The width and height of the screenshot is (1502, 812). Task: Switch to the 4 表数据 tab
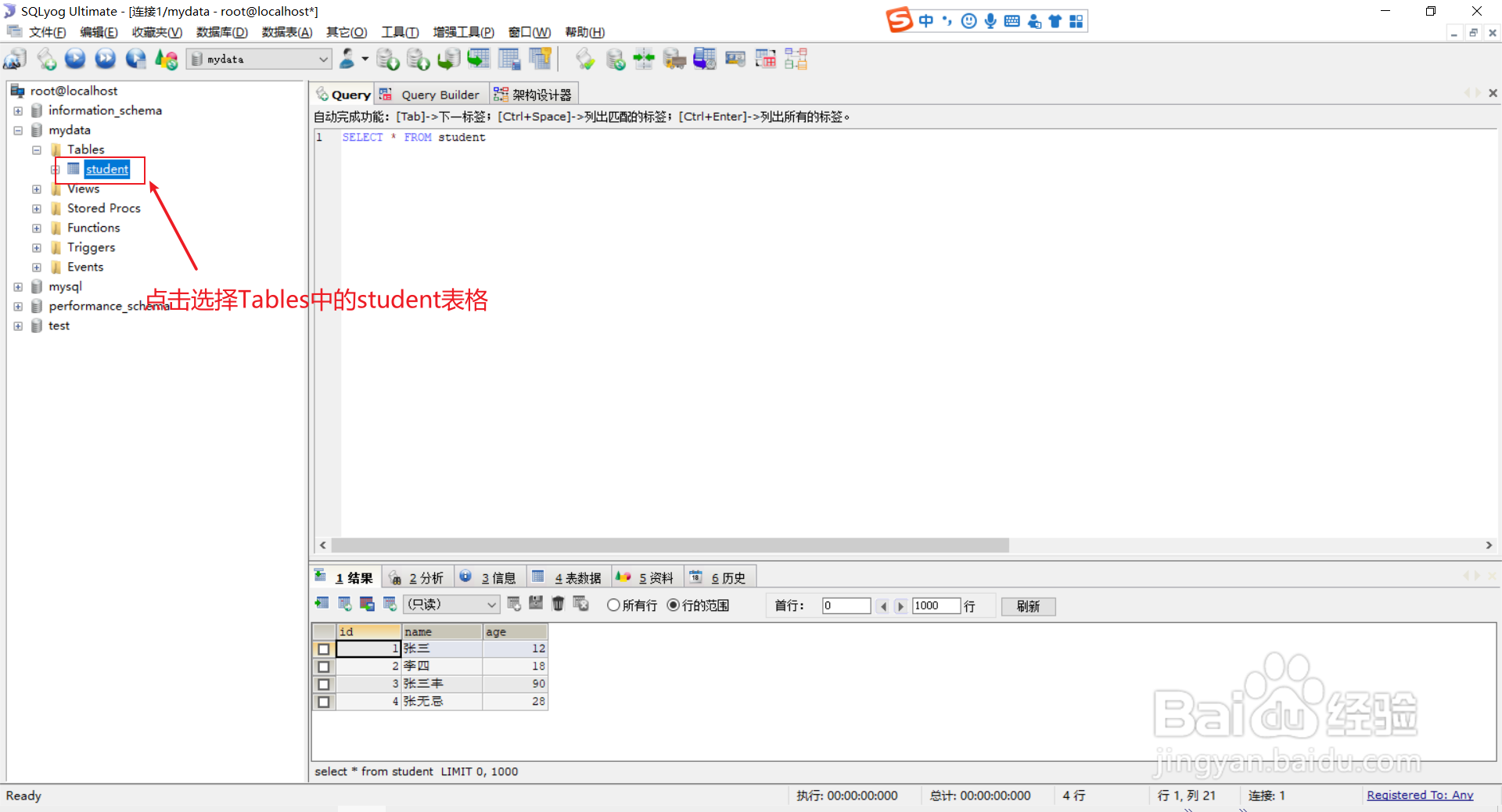(568, 578)
